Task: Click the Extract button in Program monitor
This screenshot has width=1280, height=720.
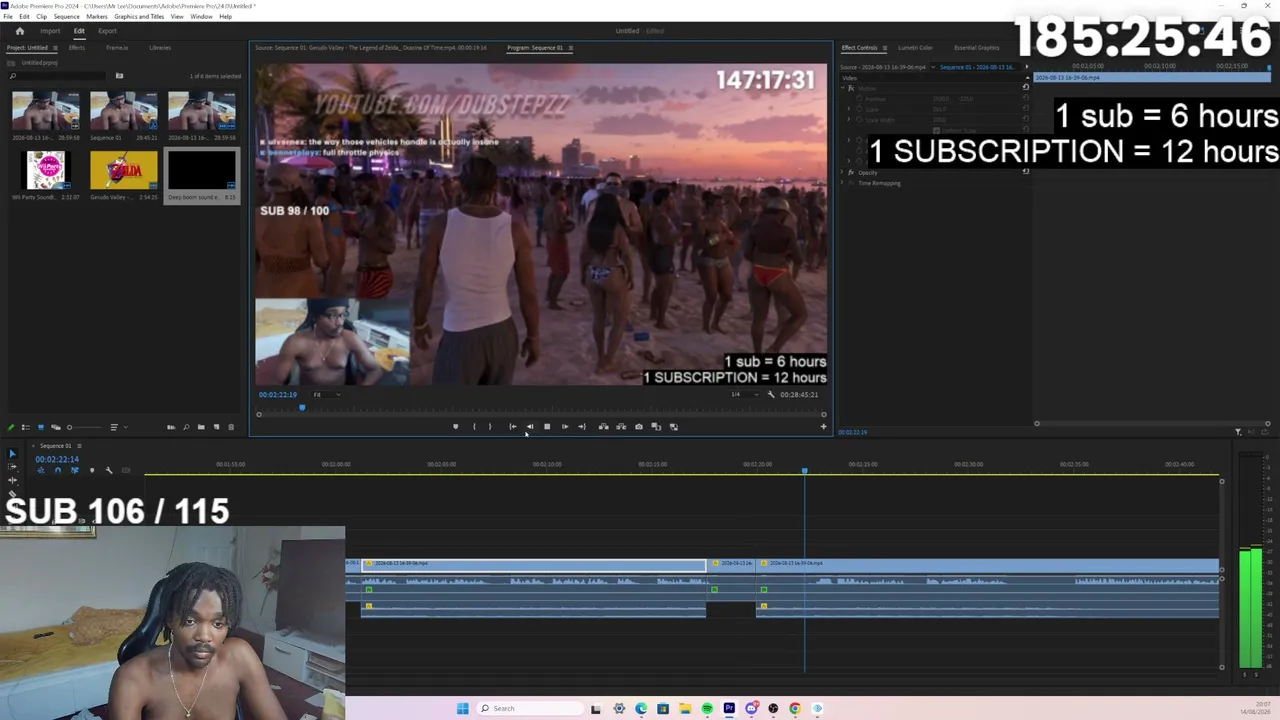Action: pyautogui.click(x=621, y=427)
